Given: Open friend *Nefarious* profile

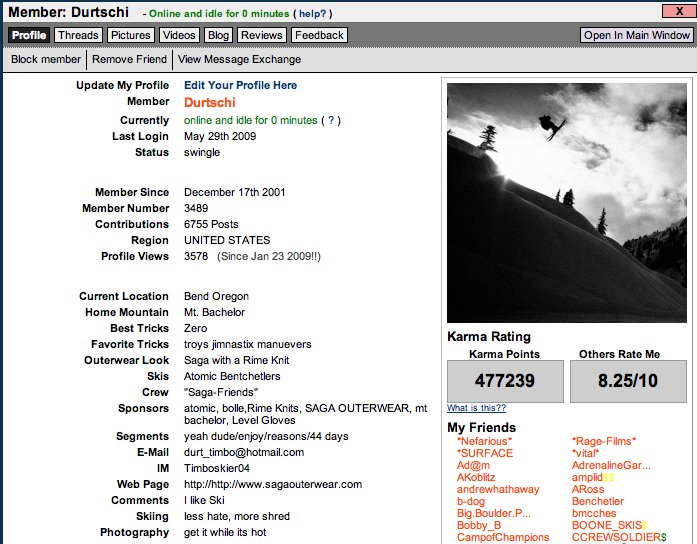Looking at the screenshot, I should click(x=485, y=441).
